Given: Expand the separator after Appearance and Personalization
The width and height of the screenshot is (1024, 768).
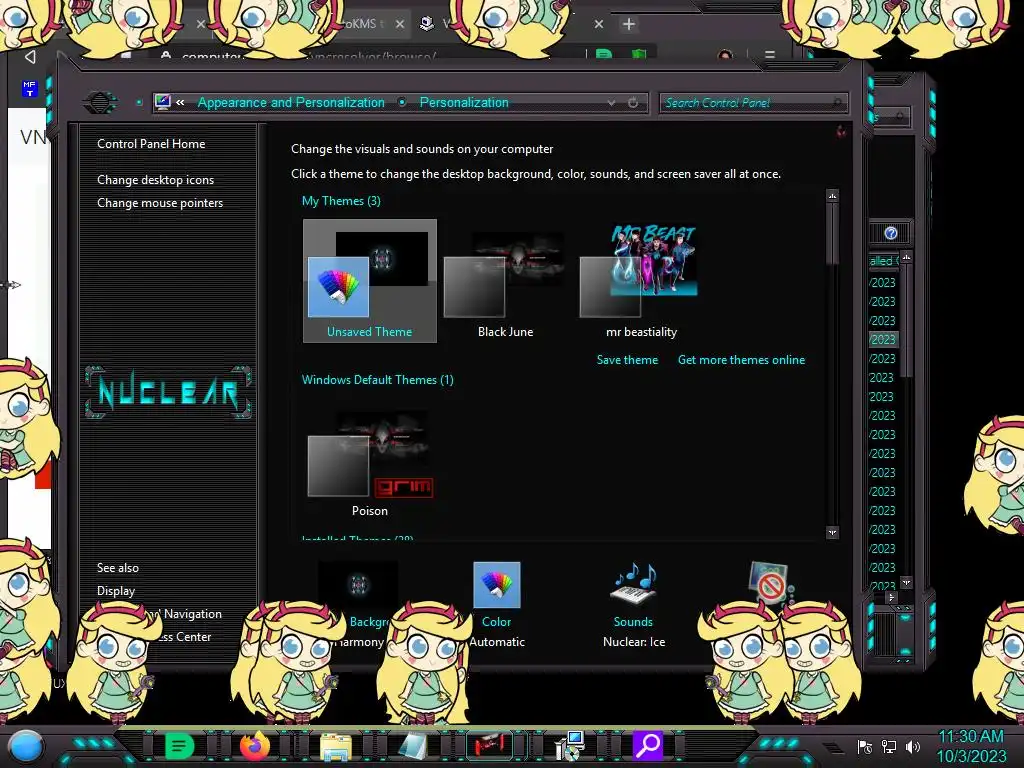Looking at the screenshot, I should (x=402, y=102).
